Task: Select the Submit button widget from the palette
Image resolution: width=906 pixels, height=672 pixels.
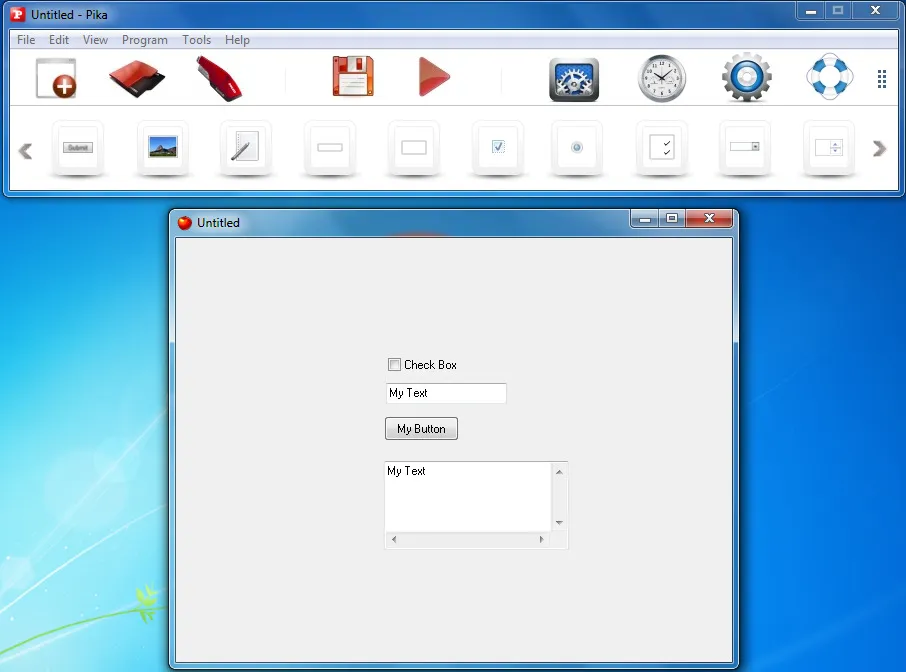Action: click(x=78, y=147)
